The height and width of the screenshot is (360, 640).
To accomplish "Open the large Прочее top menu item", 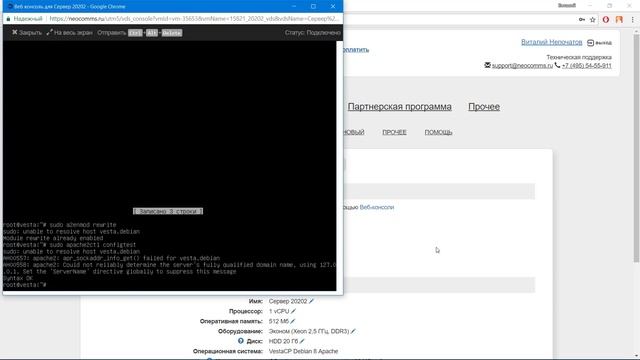I will [x=484, y=107].
